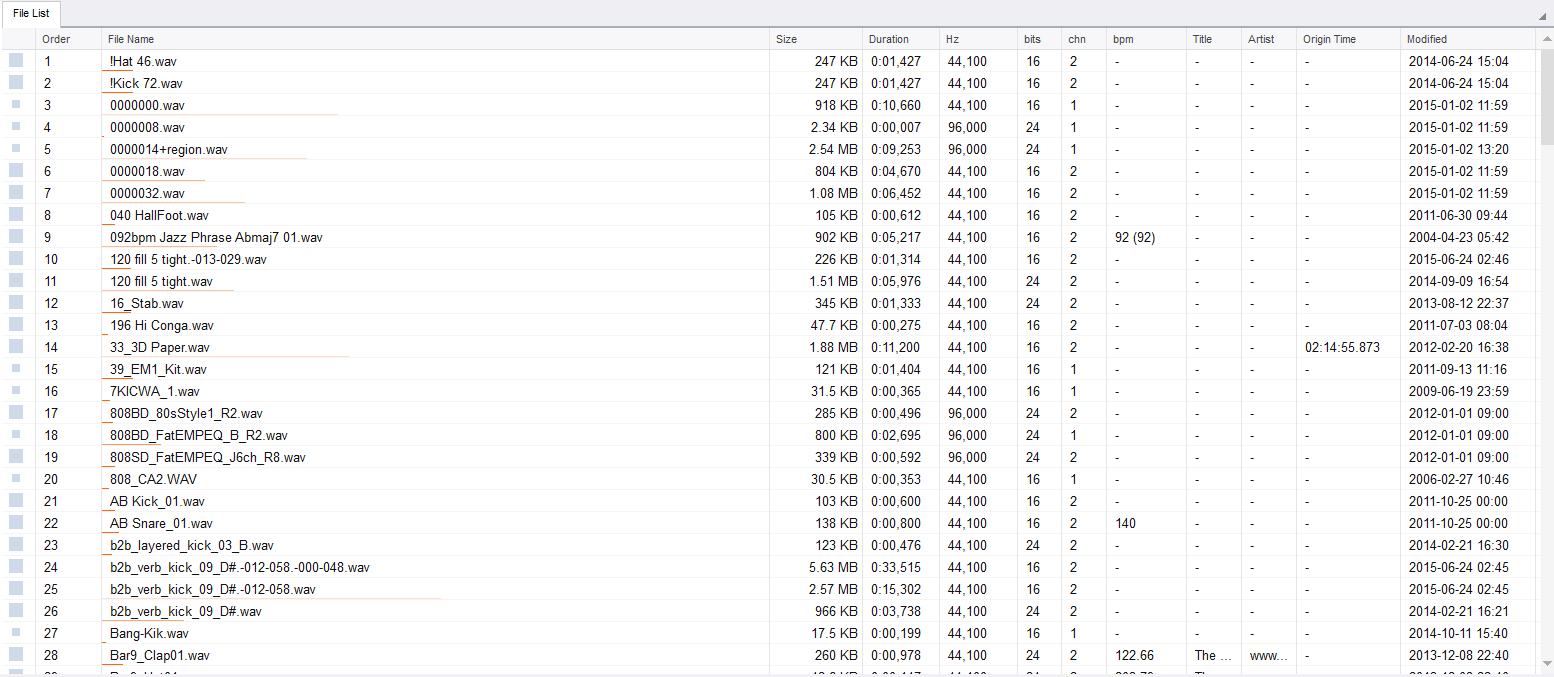The height and width of the screenshot is (677, 1554).
Task: Click the orange progress bar under 33_3D Paper.wav
Action: pos(225,356)
